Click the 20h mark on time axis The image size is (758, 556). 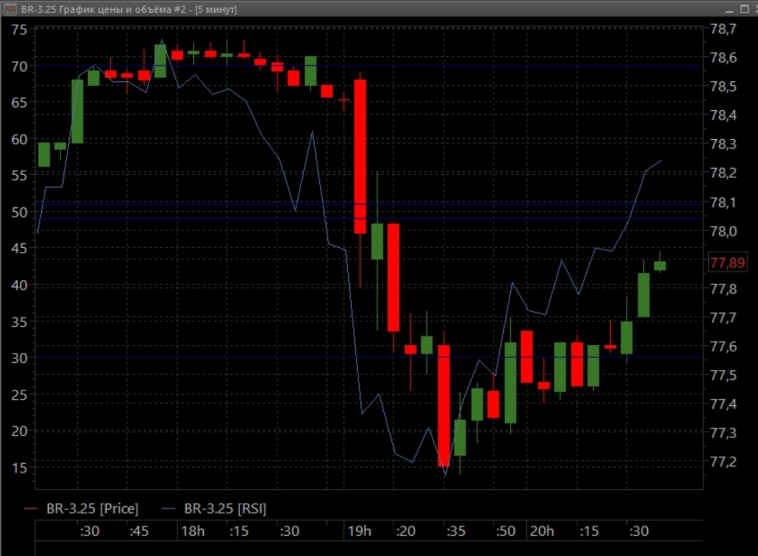541,531
